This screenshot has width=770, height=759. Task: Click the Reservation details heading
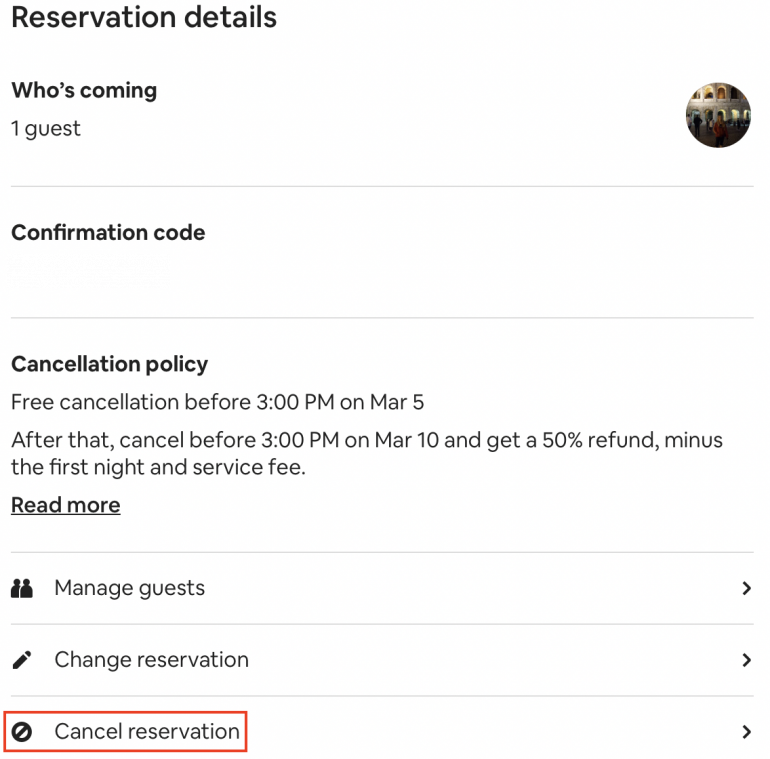coord(144,17)
